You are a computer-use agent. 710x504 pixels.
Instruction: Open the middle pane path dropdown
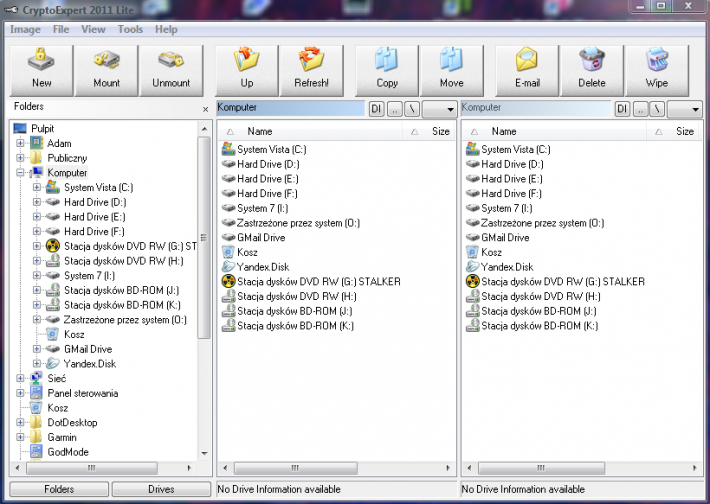click(439, 109)
